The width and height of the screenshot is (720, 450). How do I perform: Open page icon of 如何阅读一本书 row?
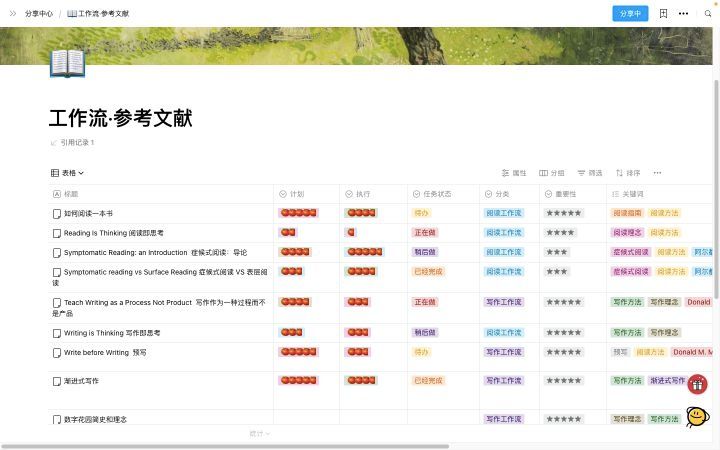pos(56,214)
